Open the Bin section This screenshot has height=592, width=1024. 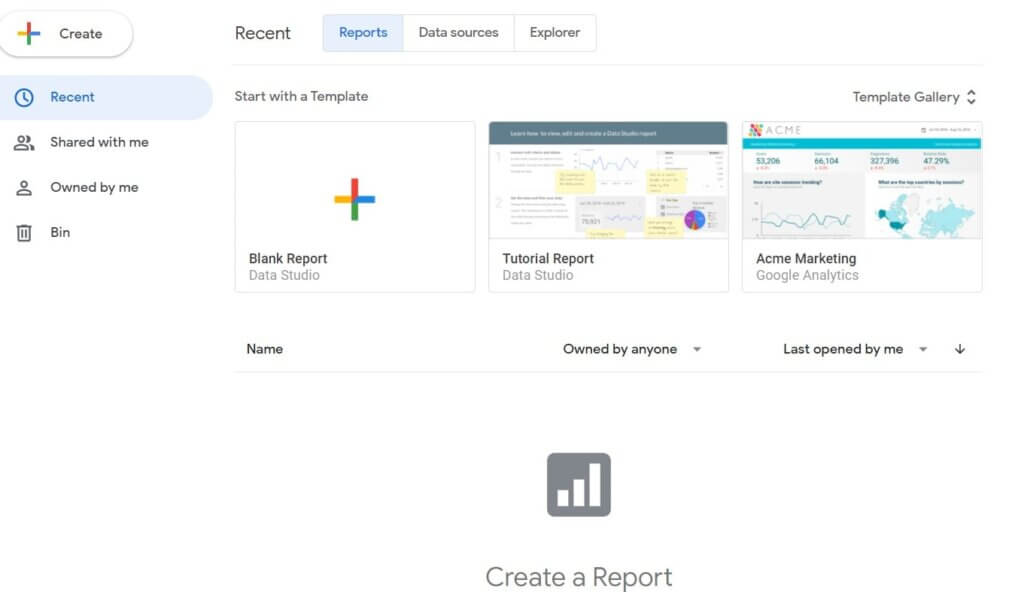(60, 233)
